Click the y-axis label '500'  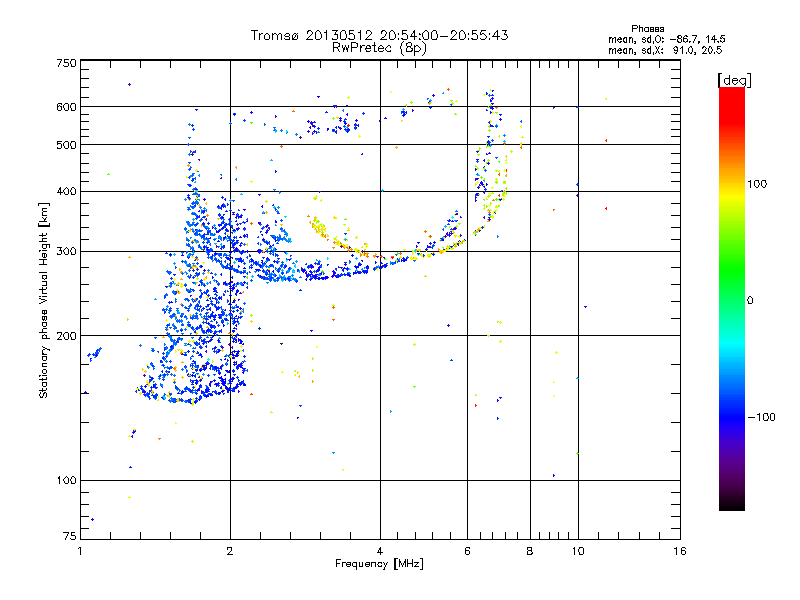coord(66,145)
